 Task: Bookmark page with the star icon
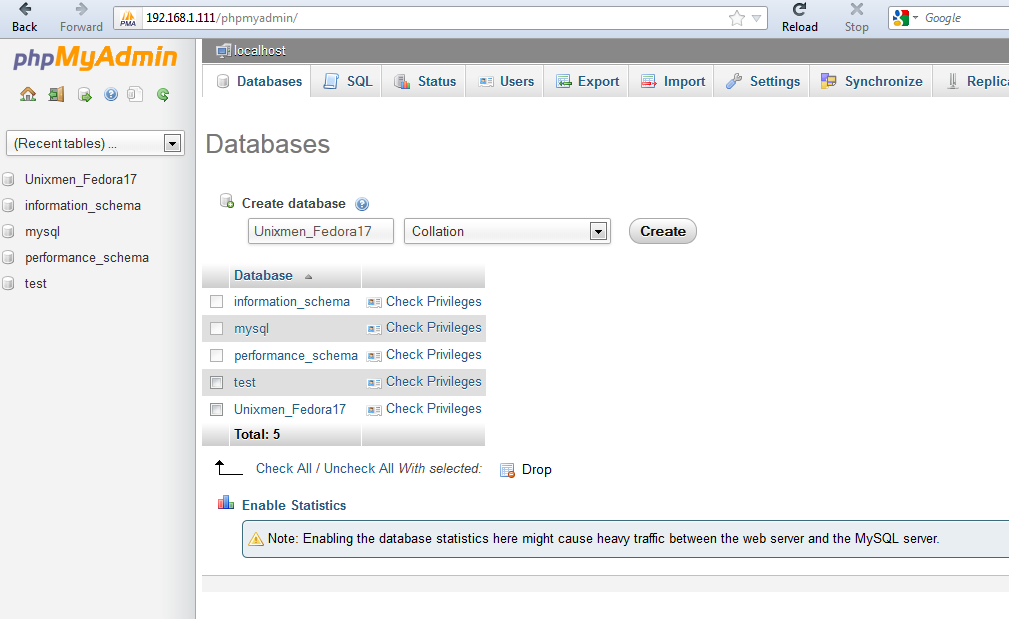coord(737,18)
